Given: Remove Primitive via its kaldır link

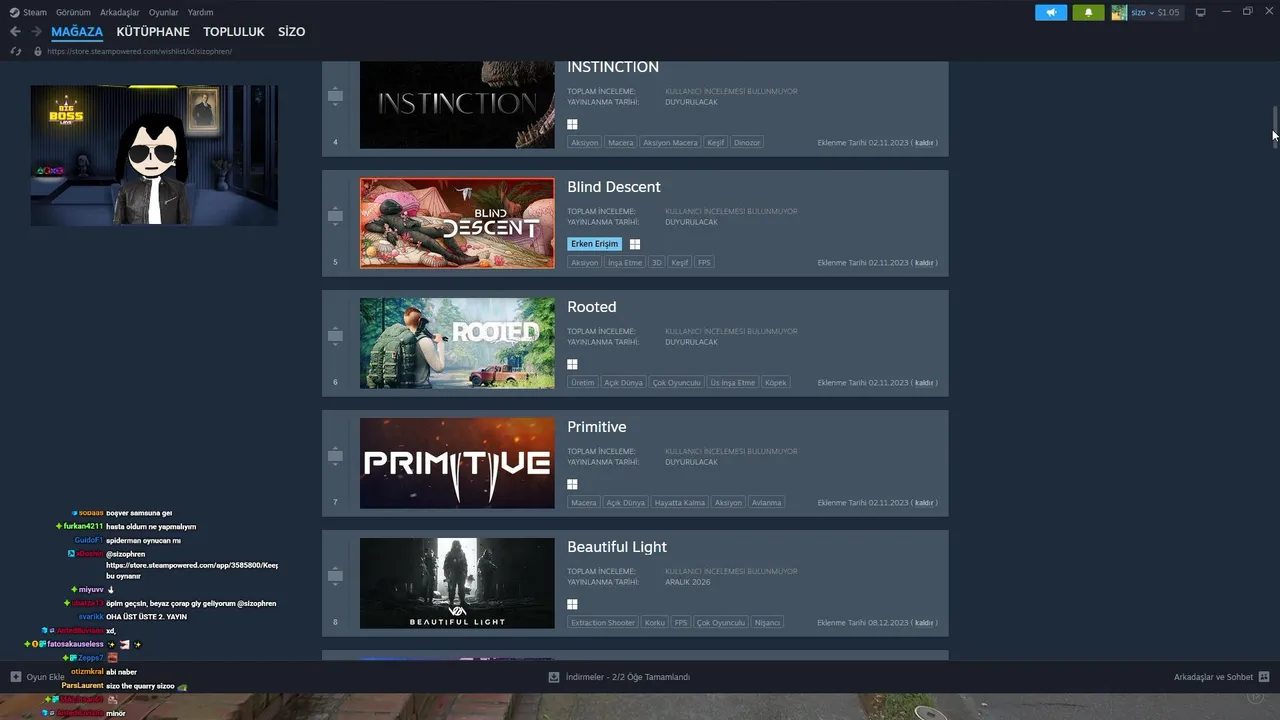Looking at the screenshot, I should click(924, 503).
